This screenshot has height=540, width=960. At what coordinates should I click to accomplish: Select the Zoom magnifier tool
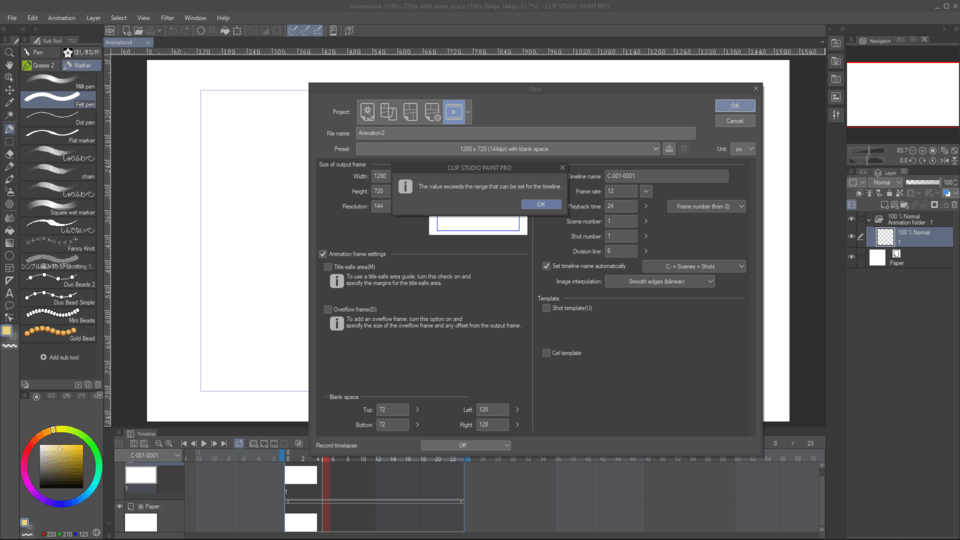(9, 53)
